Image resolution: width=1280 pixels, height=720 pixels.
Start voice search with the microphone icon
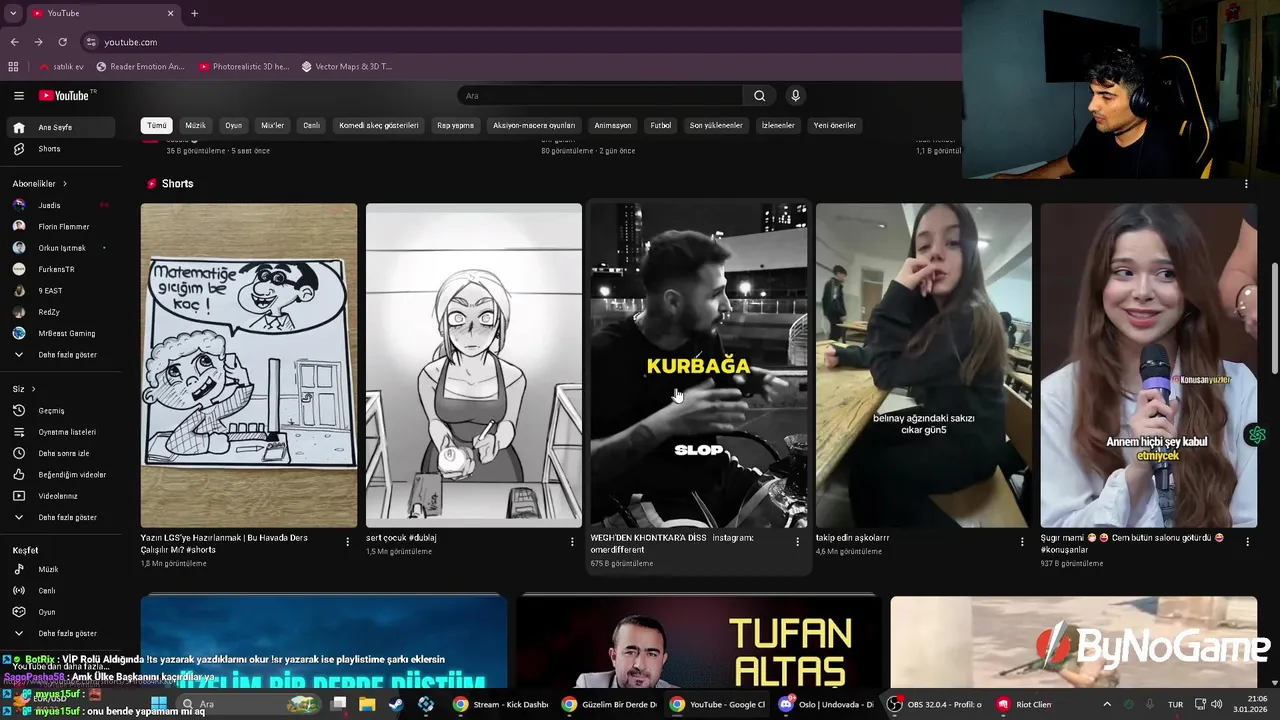coord(795,96)
